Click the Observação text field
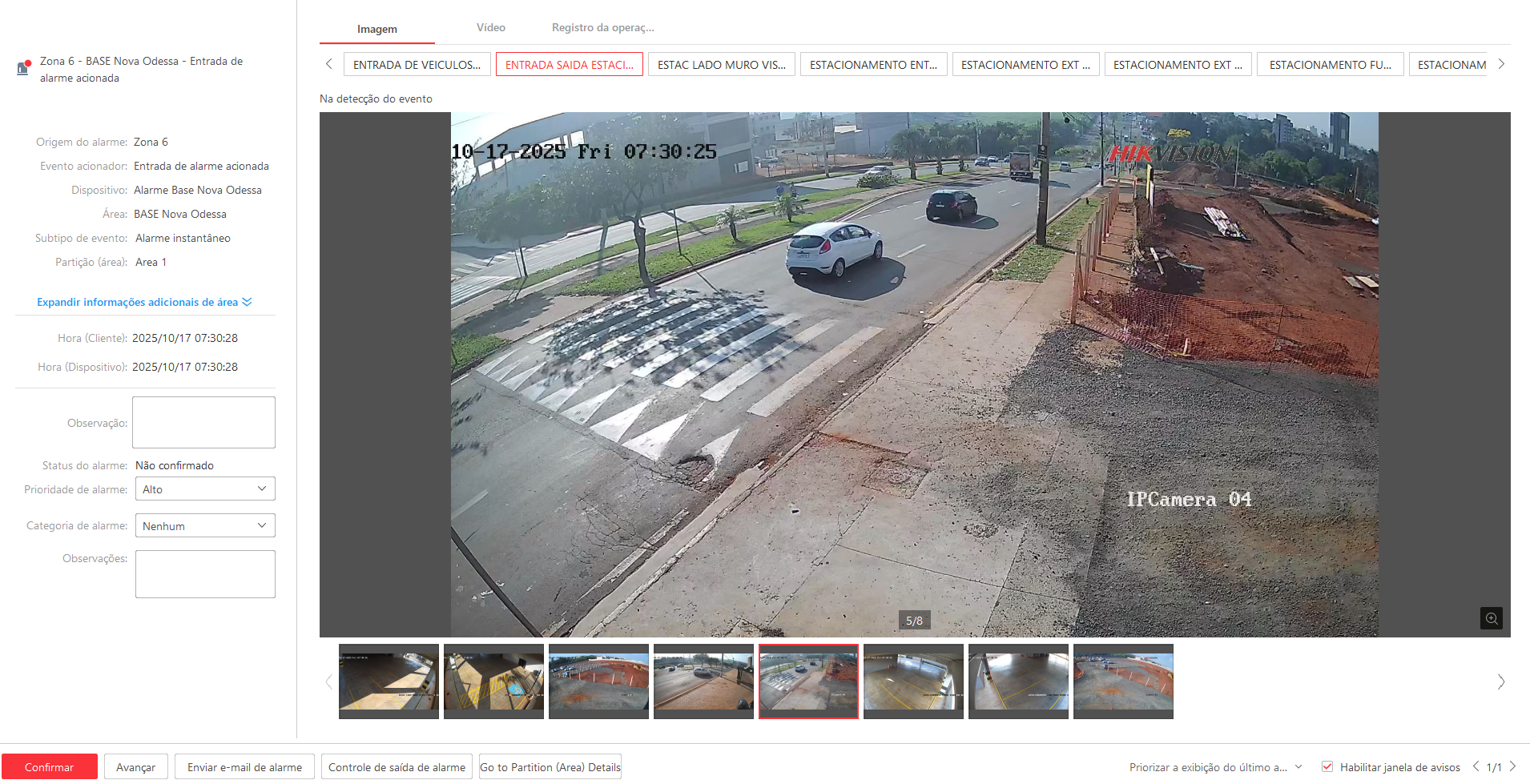Viewport: 1530px width, 784px height. [x=203, y=422]
